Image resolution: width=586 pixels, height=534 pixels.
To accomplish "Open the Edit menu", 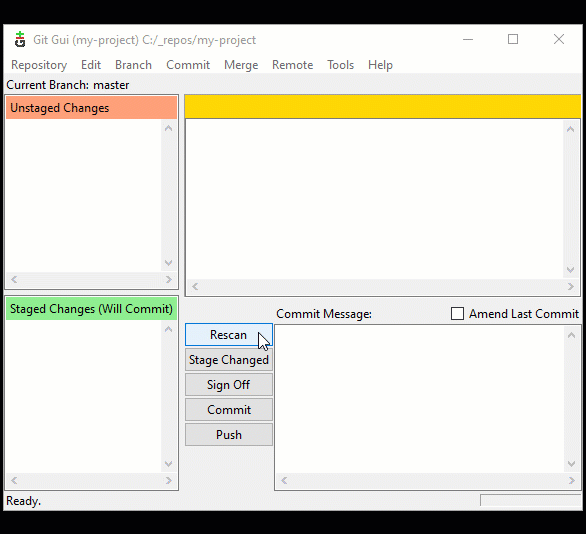I will (x=91, y=65).
